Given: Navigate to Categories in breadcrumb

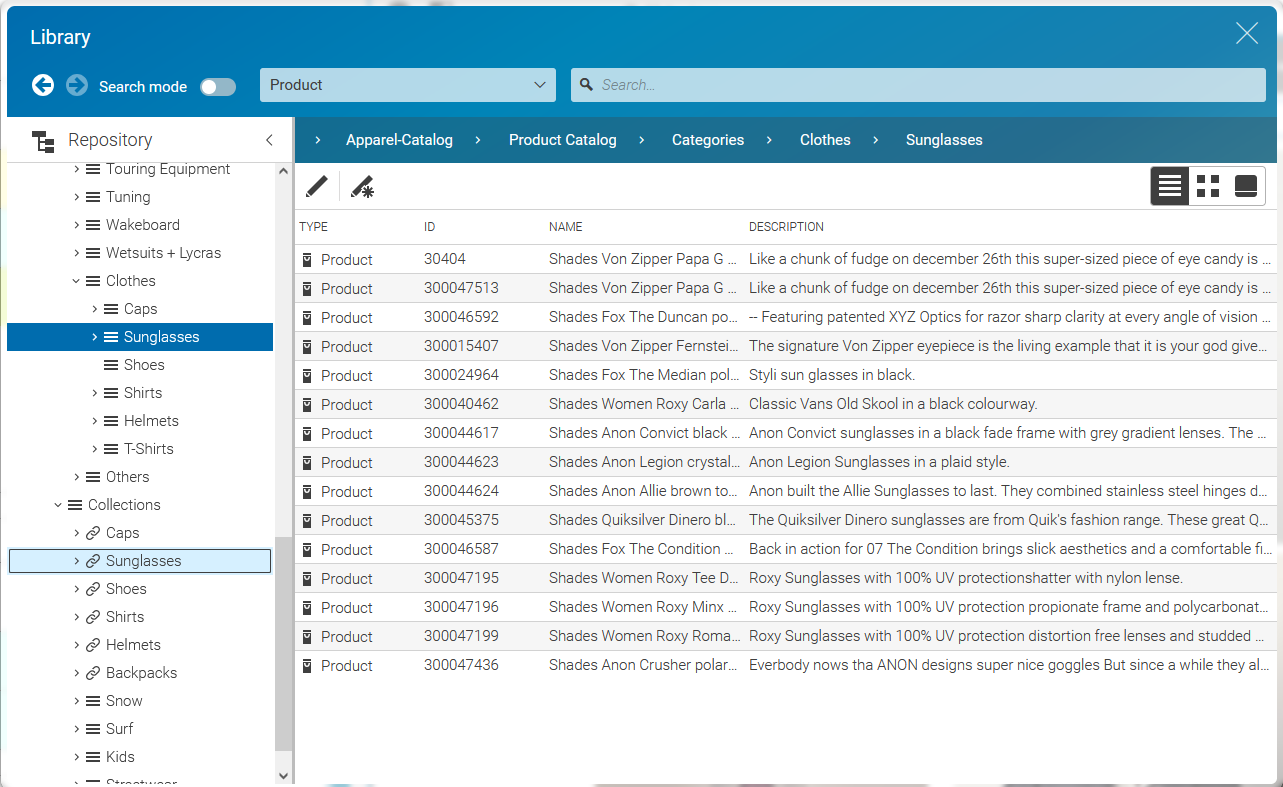Looking at the screenshot, I should [707, 140].
